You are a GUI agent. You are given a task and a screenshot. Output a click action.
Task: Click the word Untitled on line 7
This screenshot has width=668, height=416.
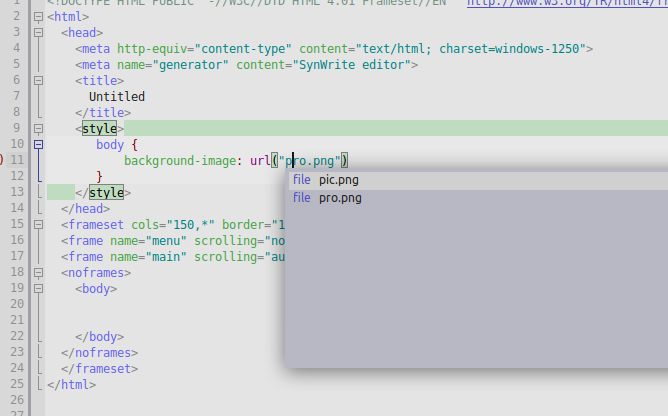click(117, 97)
